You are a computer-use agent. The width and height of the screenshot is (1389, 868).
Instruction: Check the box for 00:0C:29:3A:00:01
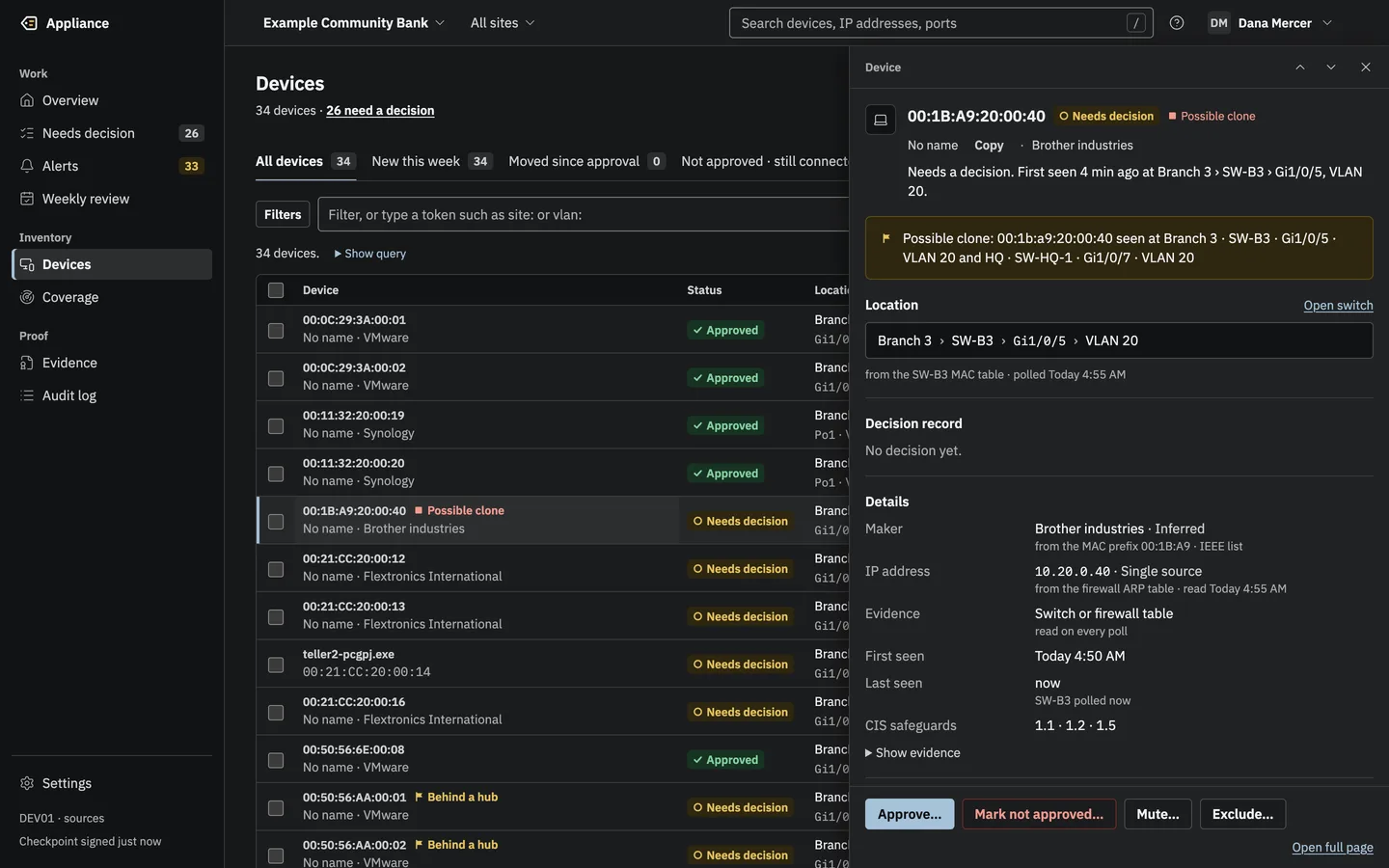[276, 331]
